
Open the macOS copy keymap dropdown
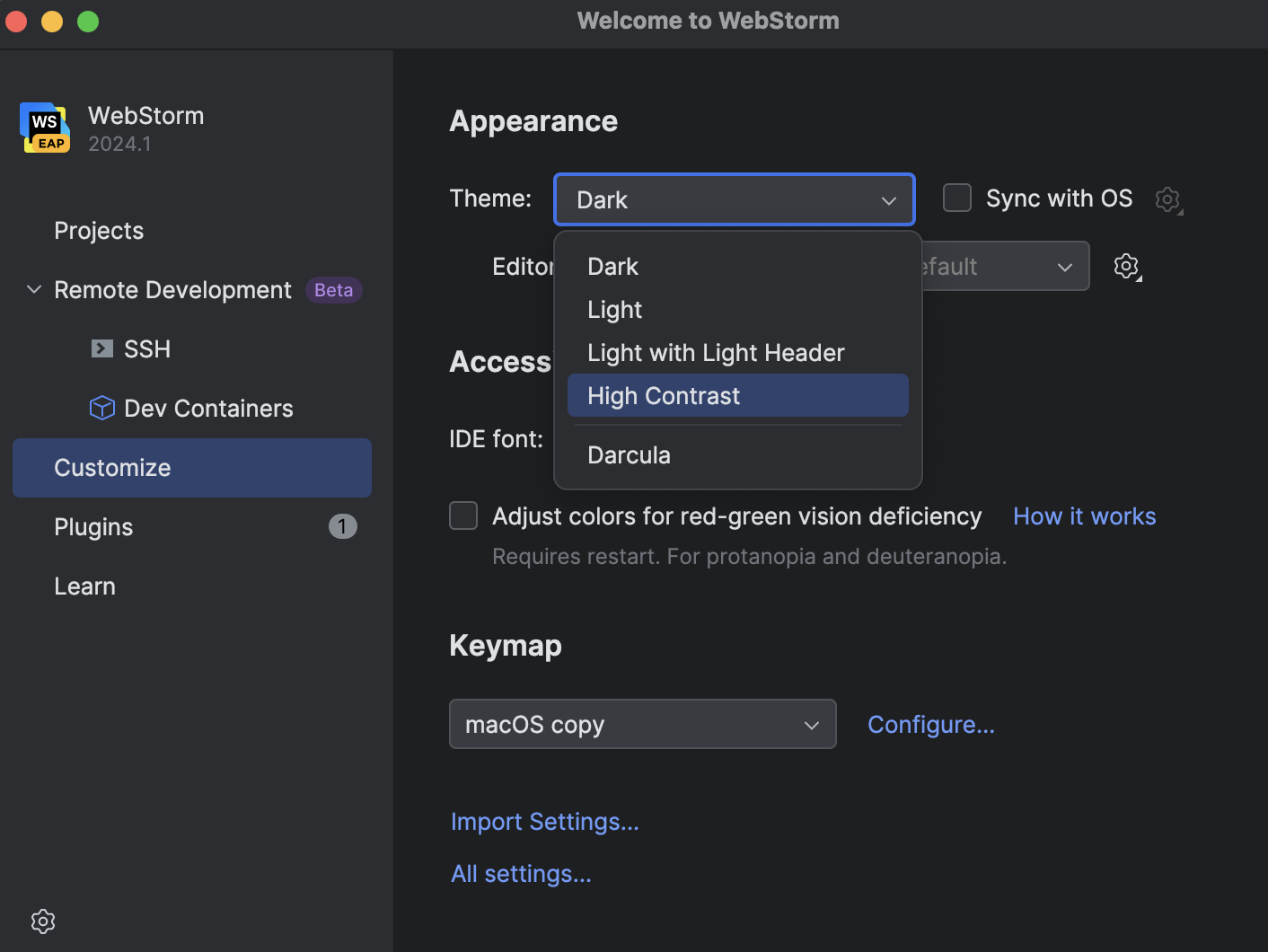click(642, 724)
